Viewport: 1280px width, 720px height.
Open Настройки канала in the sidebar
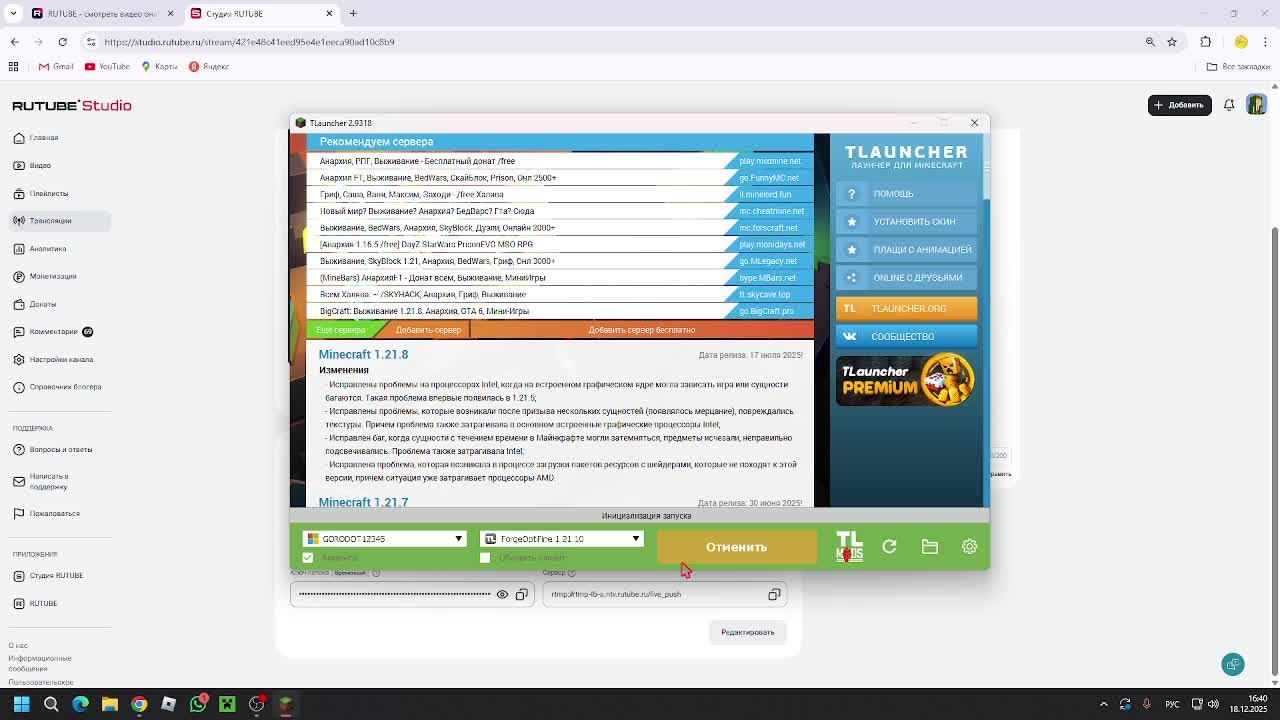[61, 359]
